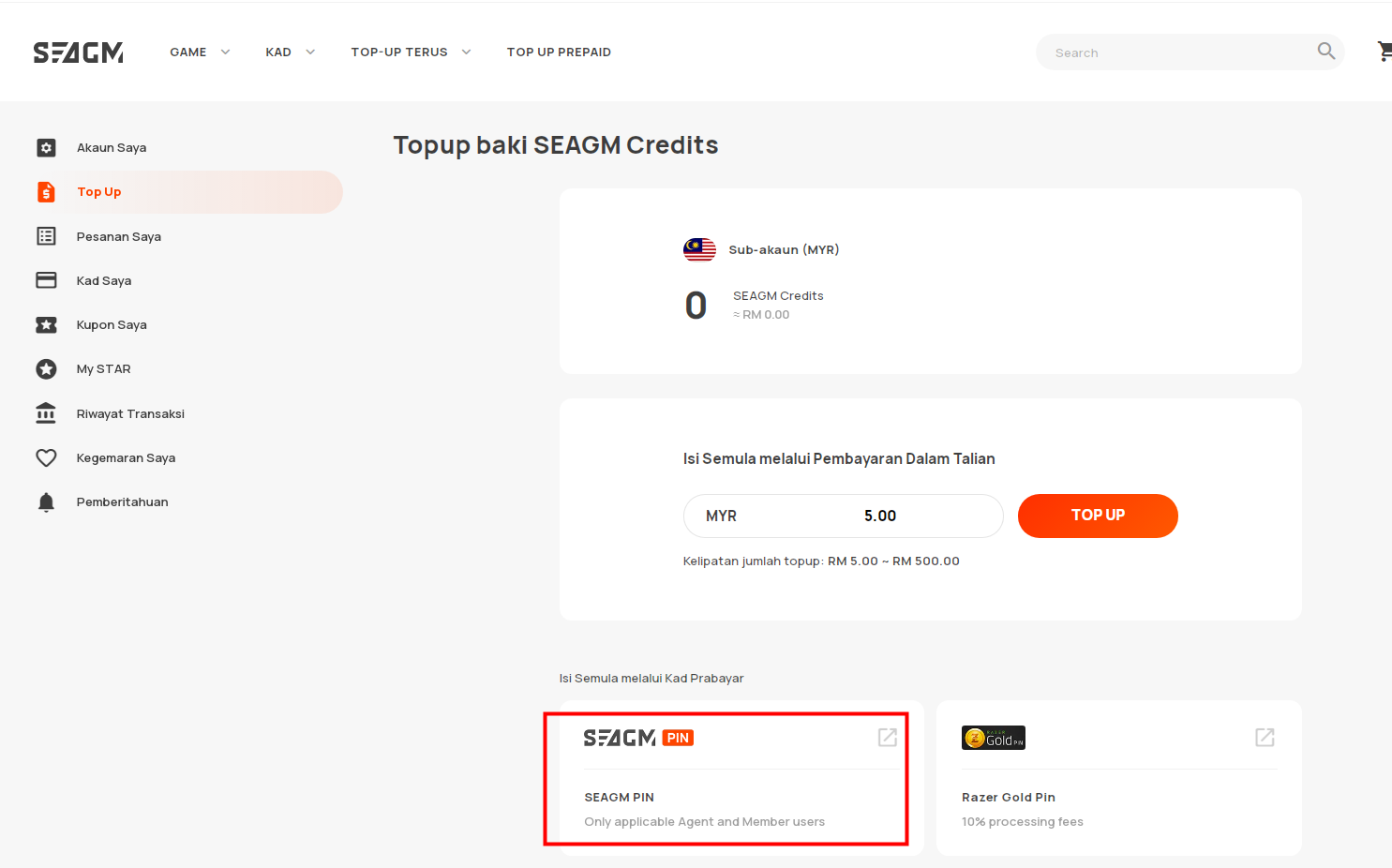Open the shopping cart icon
Image resolution: width=1392 pixels, height=868 pixels.
pos(1385,52)
